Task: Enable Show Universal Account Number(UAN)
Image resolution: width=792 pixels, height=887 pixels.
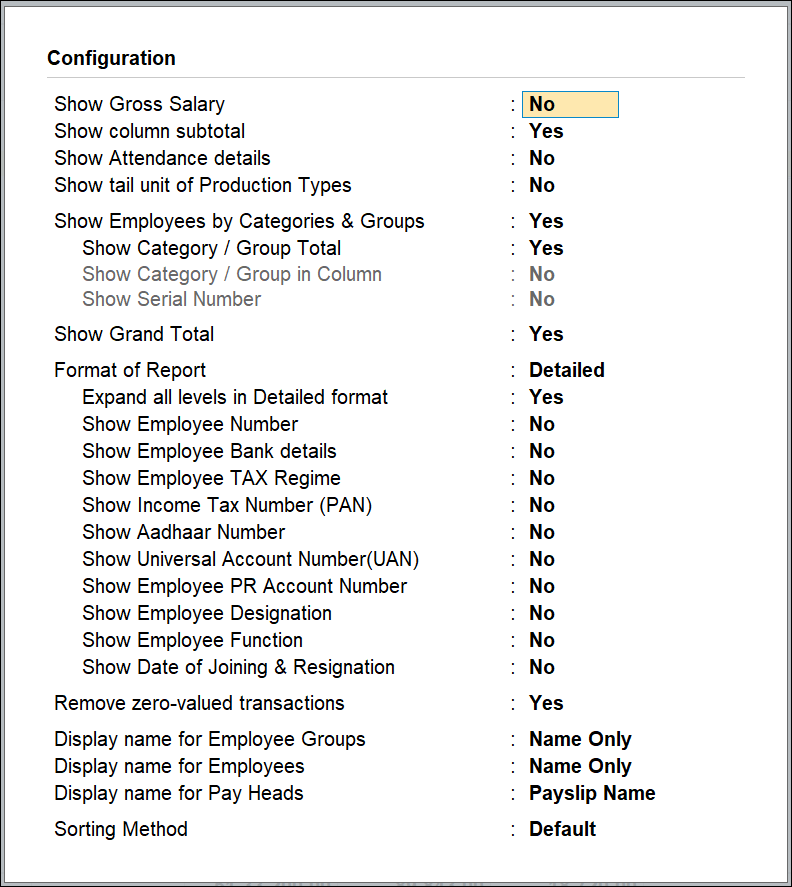Action: pyautogui.click(x=541, y=559)
